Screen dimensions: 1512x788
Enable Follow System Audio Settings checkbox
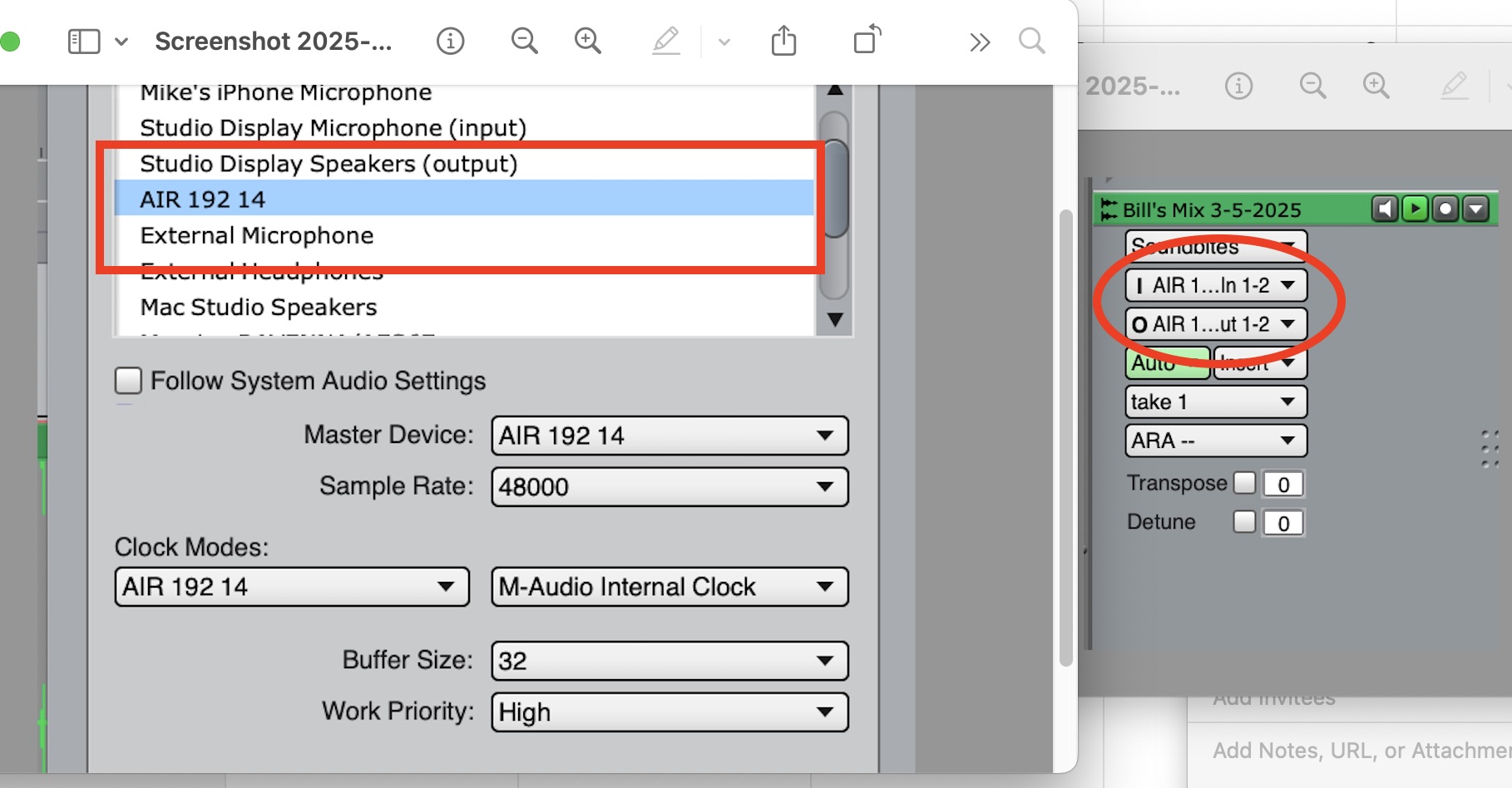(x=128, y=381)
